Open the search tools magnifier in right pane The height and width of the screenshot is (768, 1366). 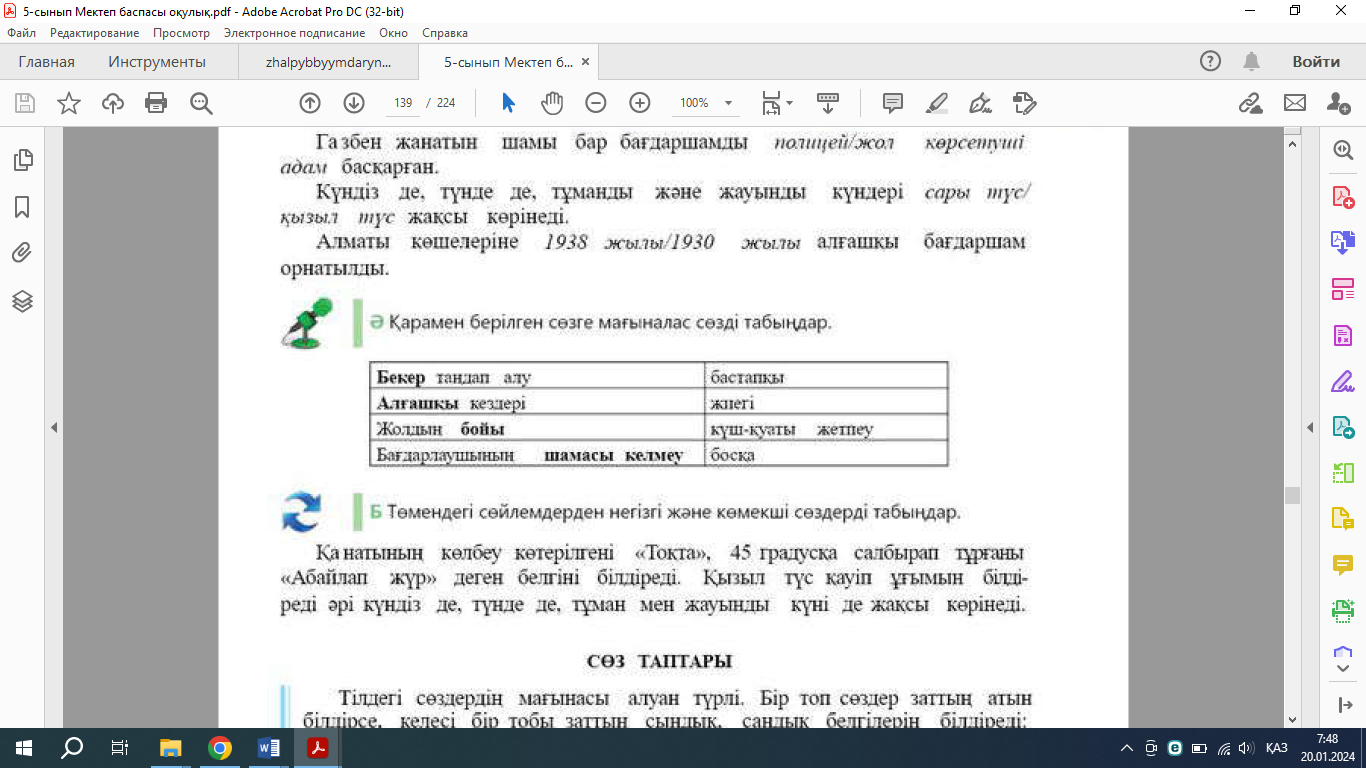pos(1342,150)
